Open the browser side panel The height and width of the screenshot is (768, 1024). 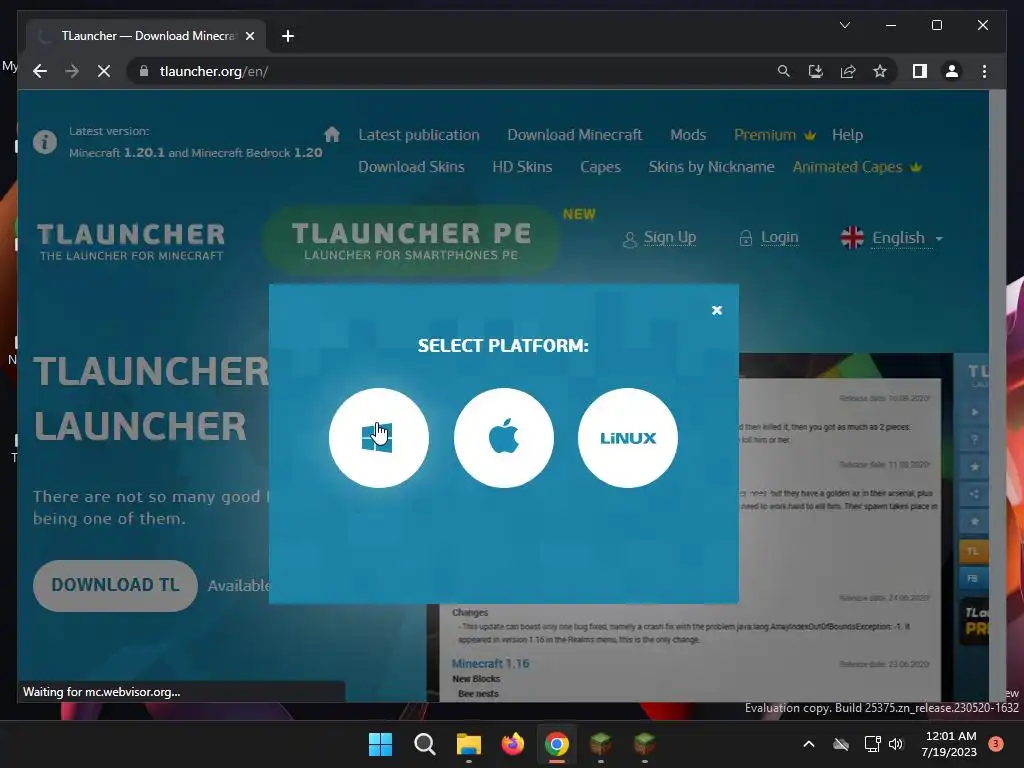[920, 71]
